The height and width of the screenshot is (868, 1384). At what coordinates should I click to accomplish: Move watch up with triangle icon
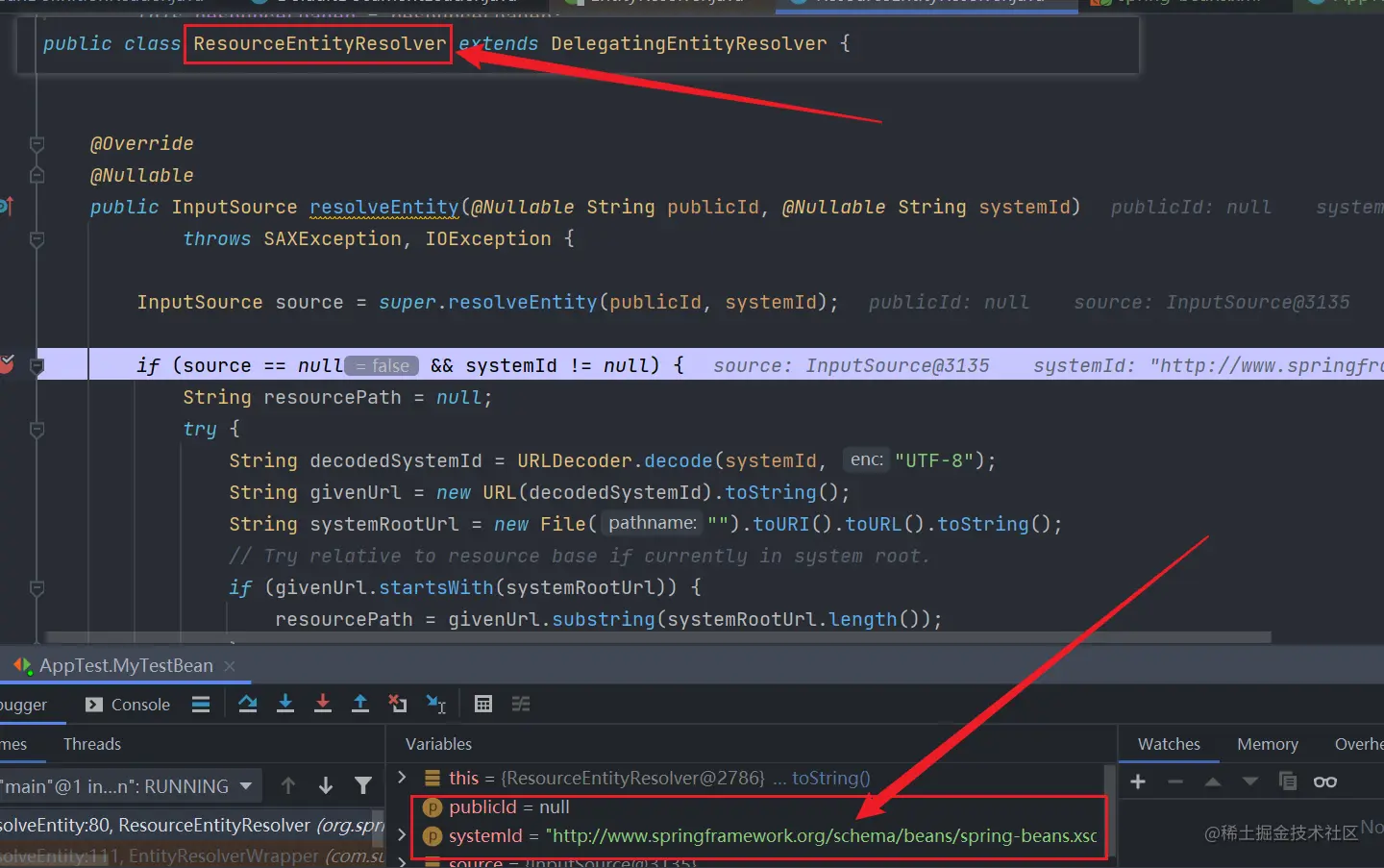pos(1213,781)
